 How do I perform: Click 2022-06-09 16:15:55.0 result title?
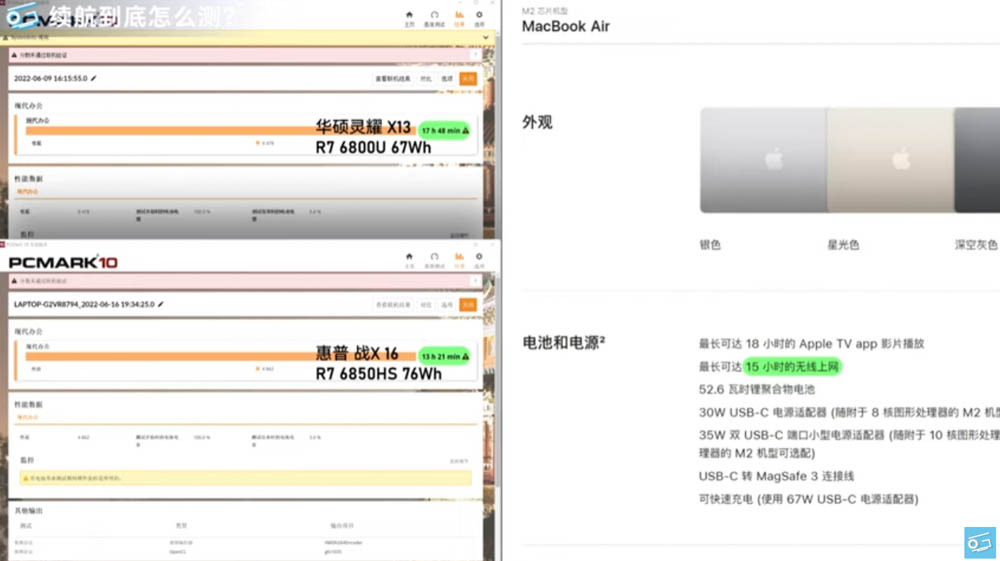coord(50,78)
